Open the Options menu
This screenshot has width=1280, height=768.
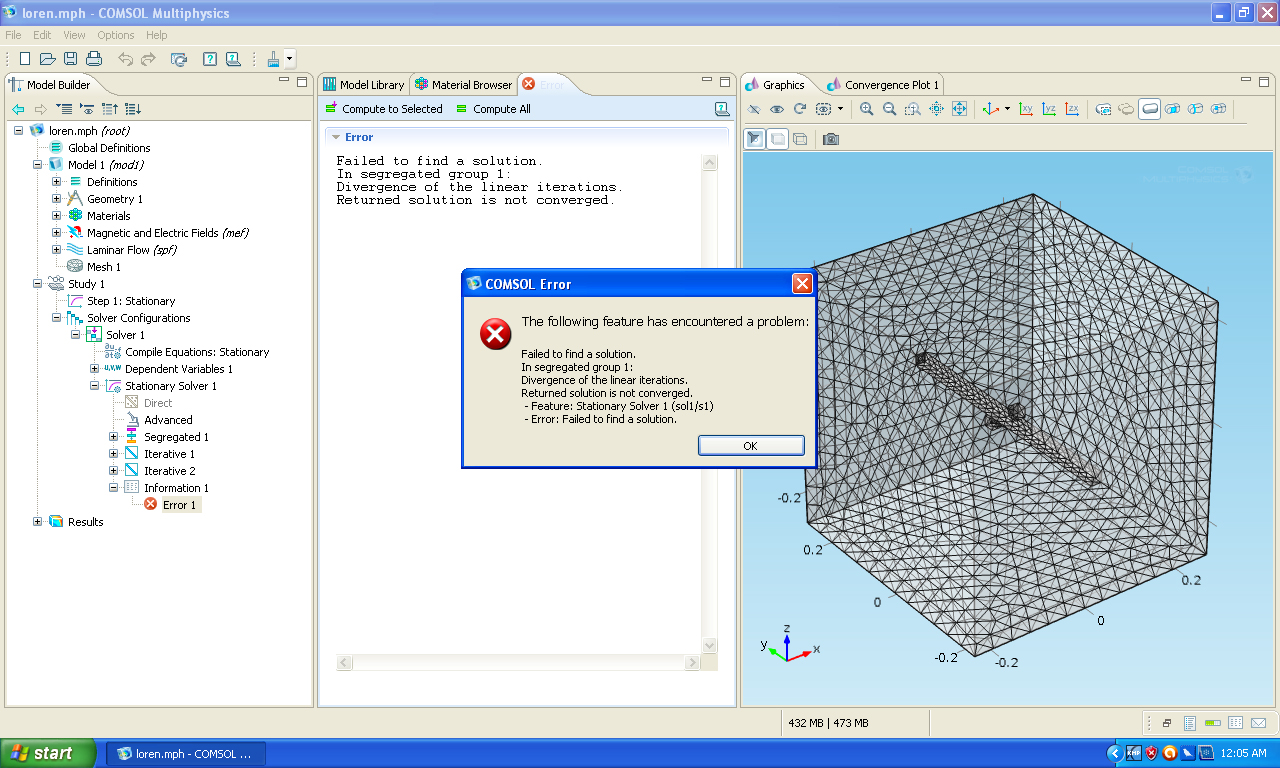click(116, 35)
